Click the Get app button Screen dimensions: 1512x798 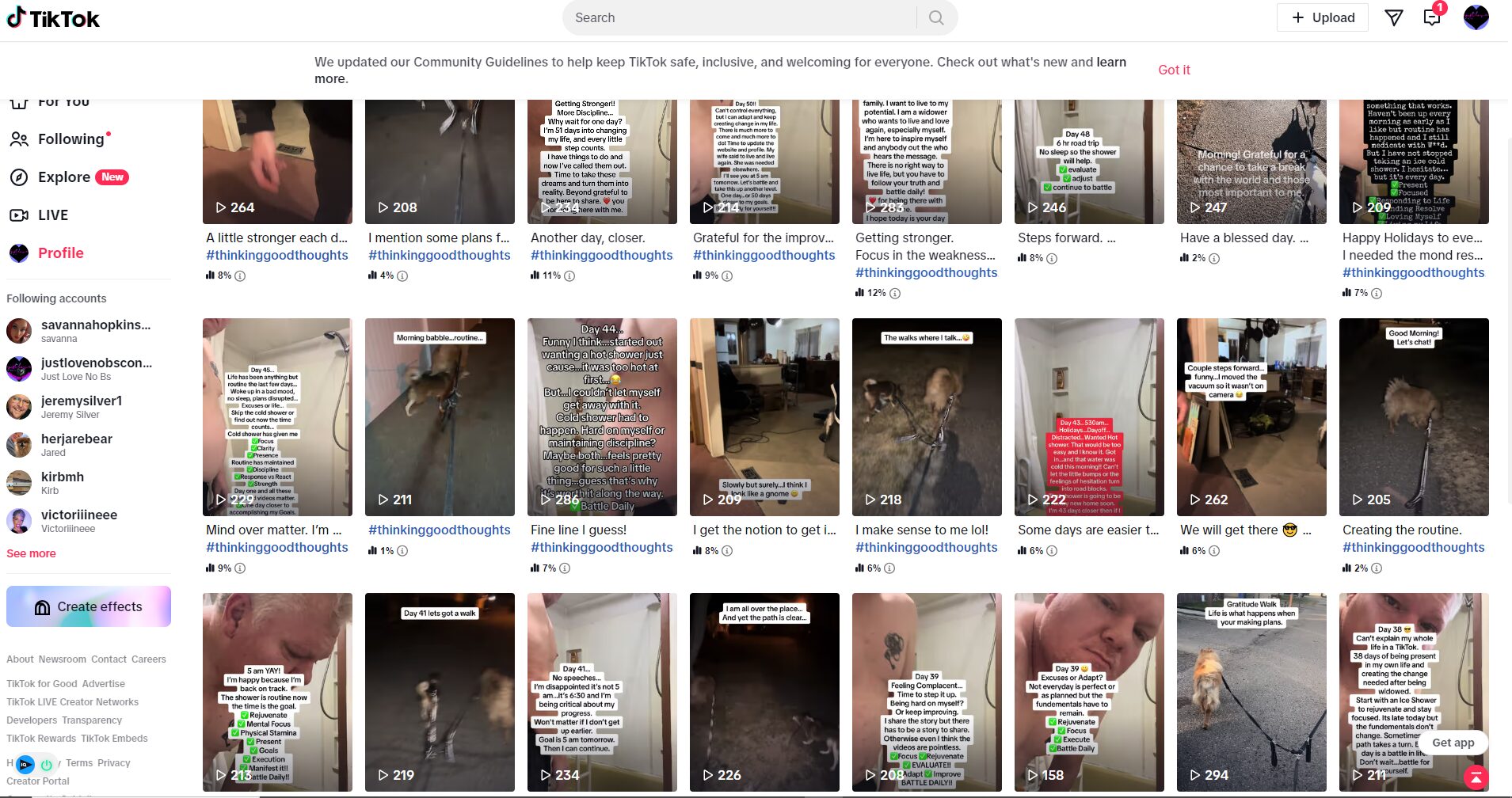tap(1453, 742)
